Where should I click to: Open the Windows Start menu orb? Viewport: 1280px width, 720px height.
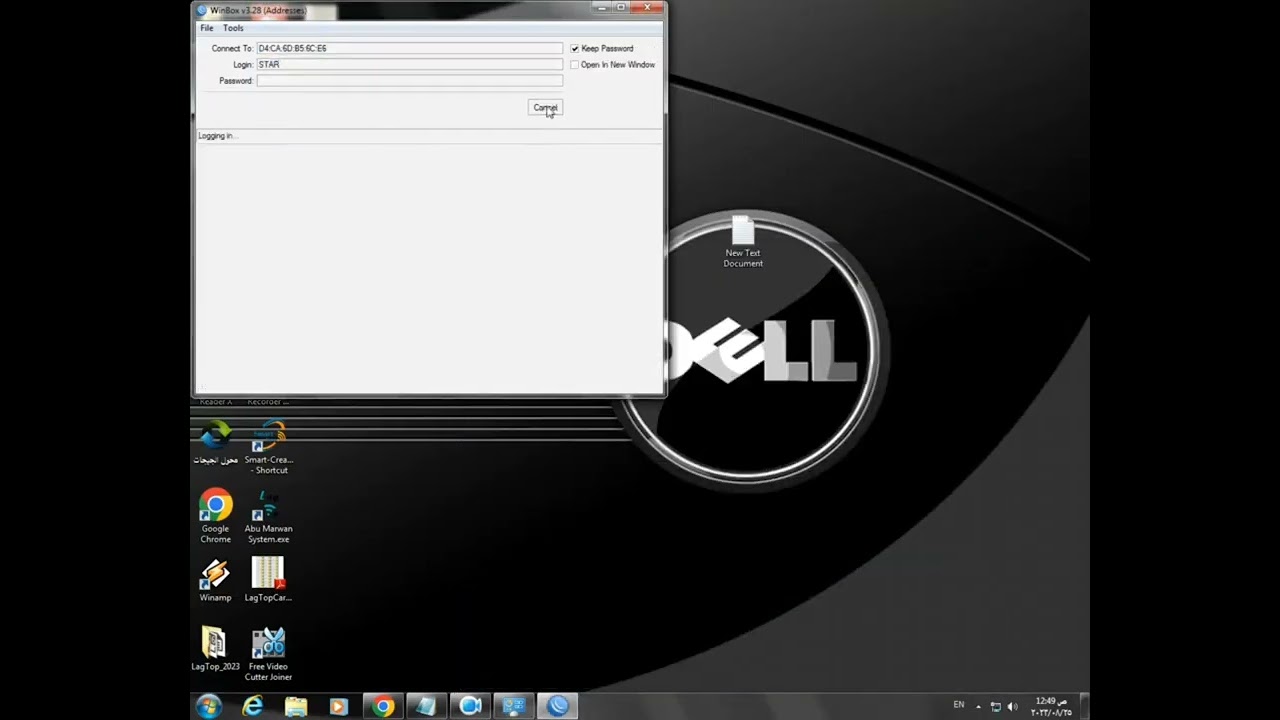click(x=209, y=706)
